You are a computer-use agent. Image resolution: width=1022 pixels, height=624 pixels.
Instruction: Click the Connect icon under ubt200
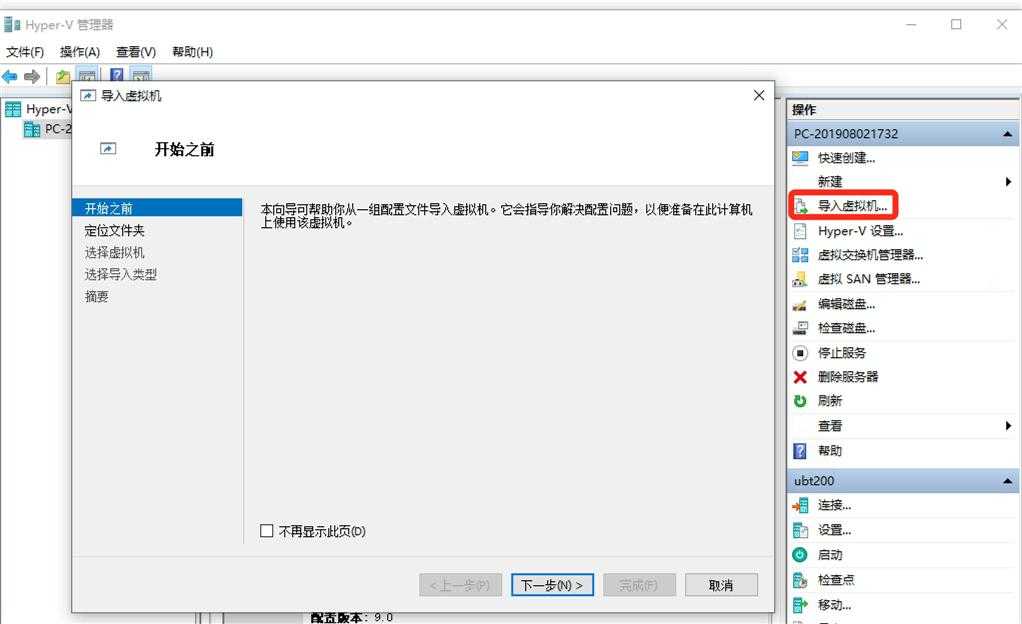coord(800,505)
